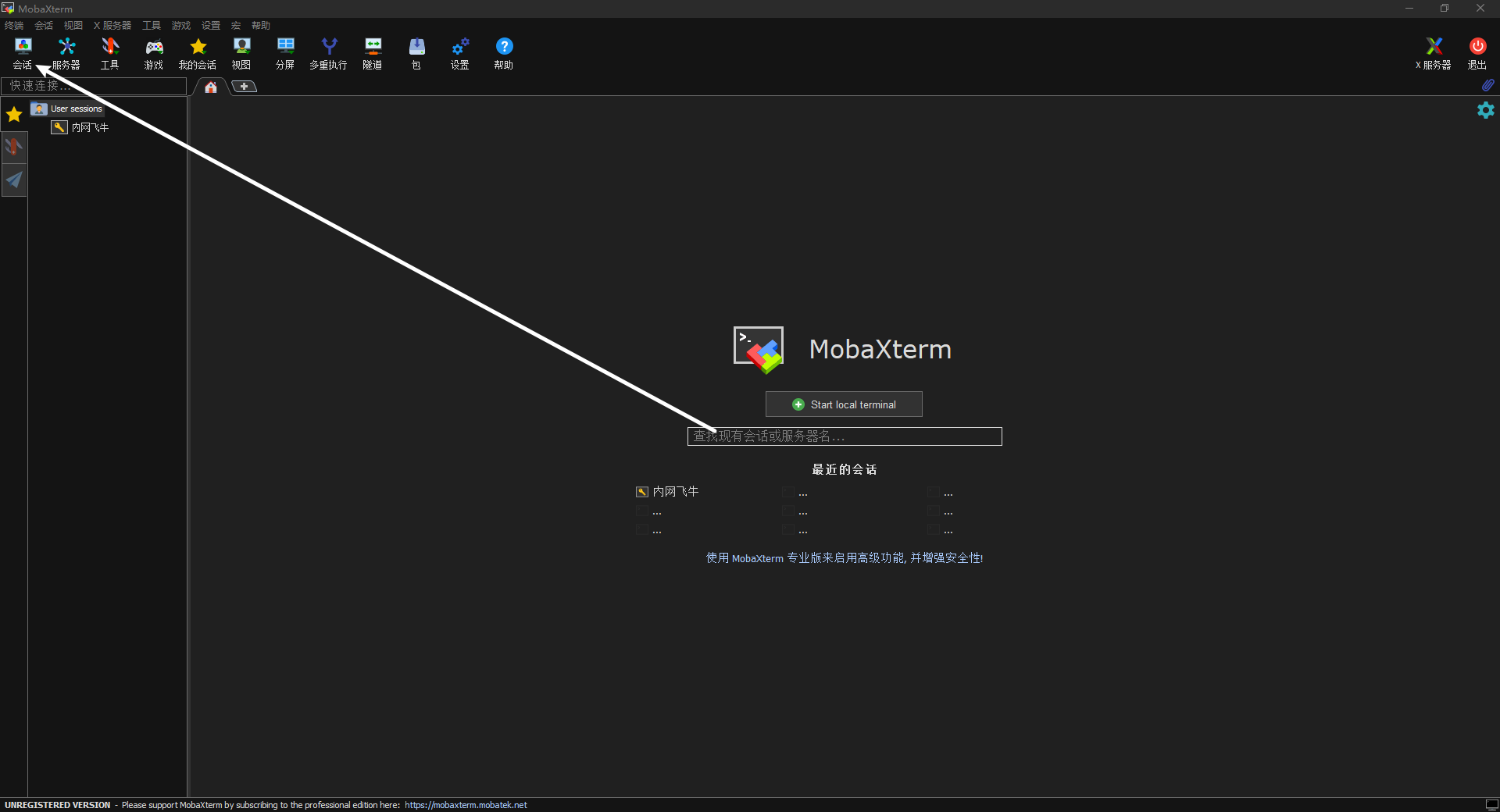Open the mobaxterm.mobatek.net link in status bar
Viewport: 1500px width, 812px height.
click(466, 805)
